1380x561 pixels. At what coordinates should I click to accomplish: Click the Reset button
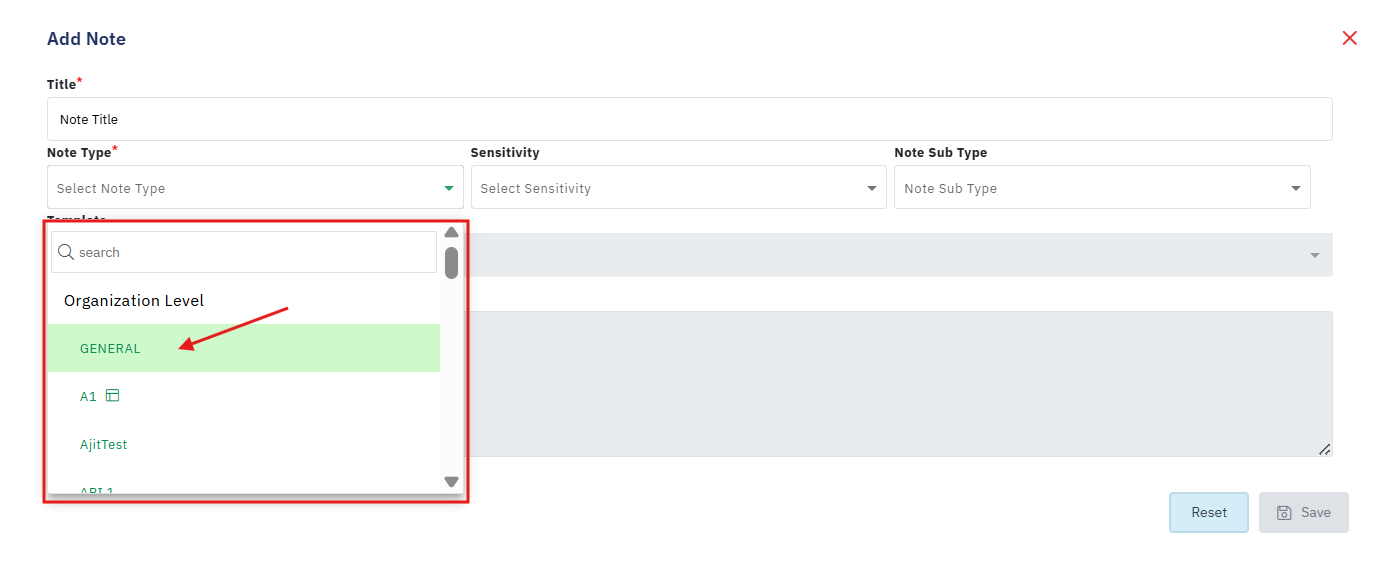click(x=1209, y=512)
